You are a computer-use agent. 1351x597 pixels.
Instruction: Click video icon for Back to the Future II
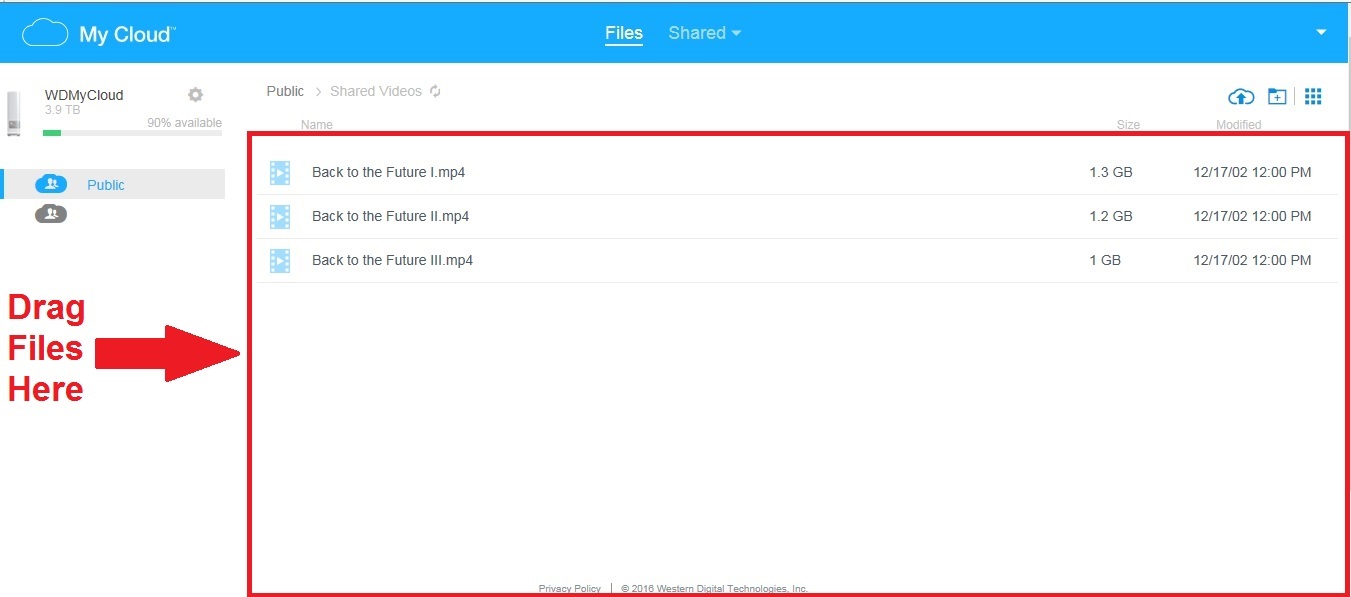(x=280, y=216)
